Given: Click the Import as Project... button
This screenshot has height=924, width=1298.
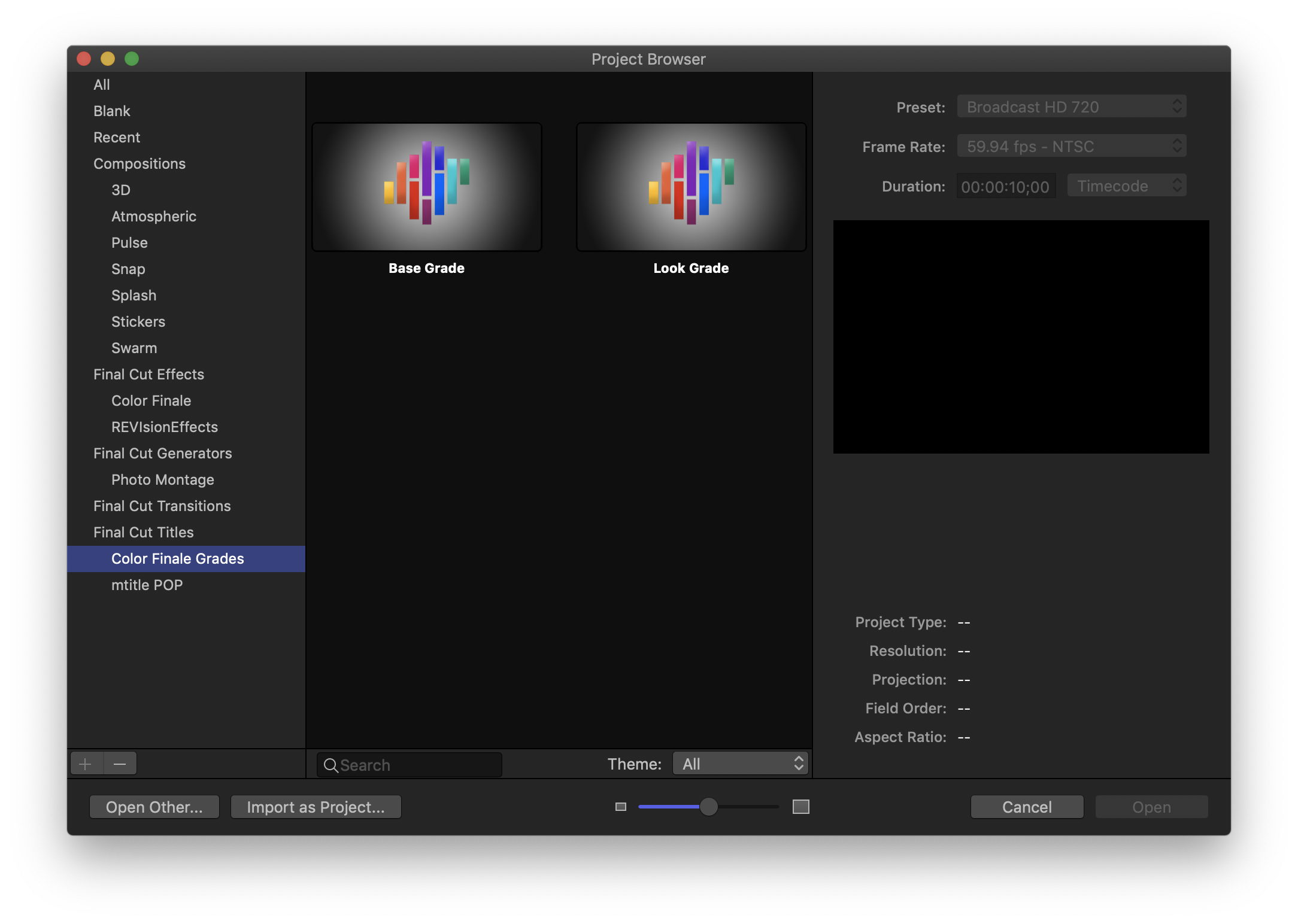Looking at the screenshot, I should pos(316,807).
